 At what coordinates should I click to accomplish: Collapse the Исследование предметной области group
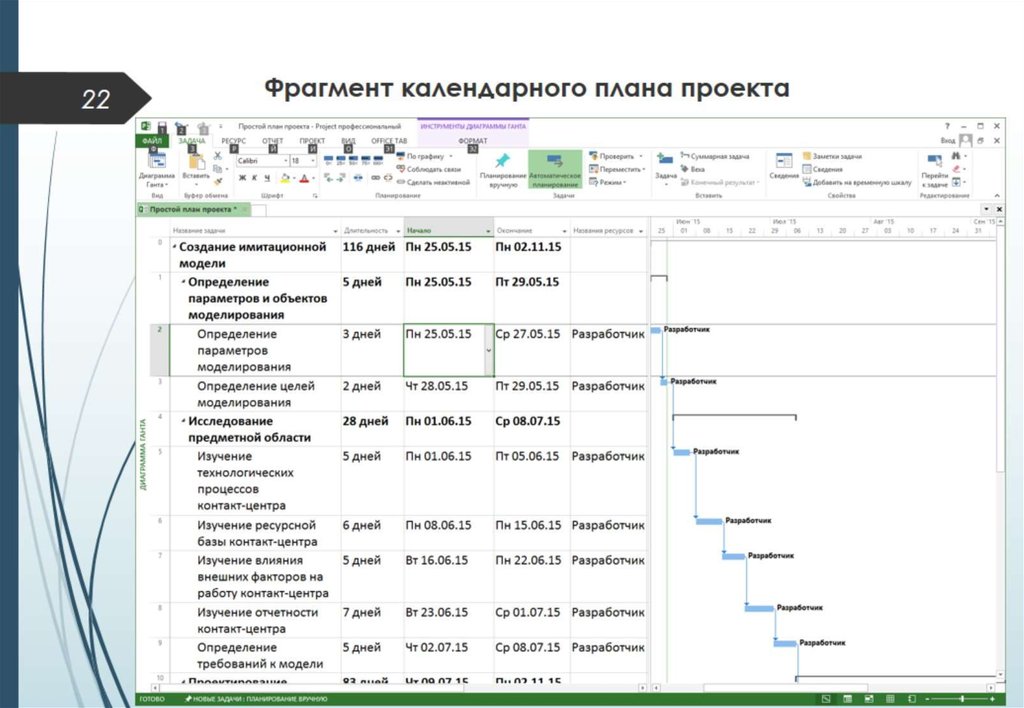tap(185, 421)
